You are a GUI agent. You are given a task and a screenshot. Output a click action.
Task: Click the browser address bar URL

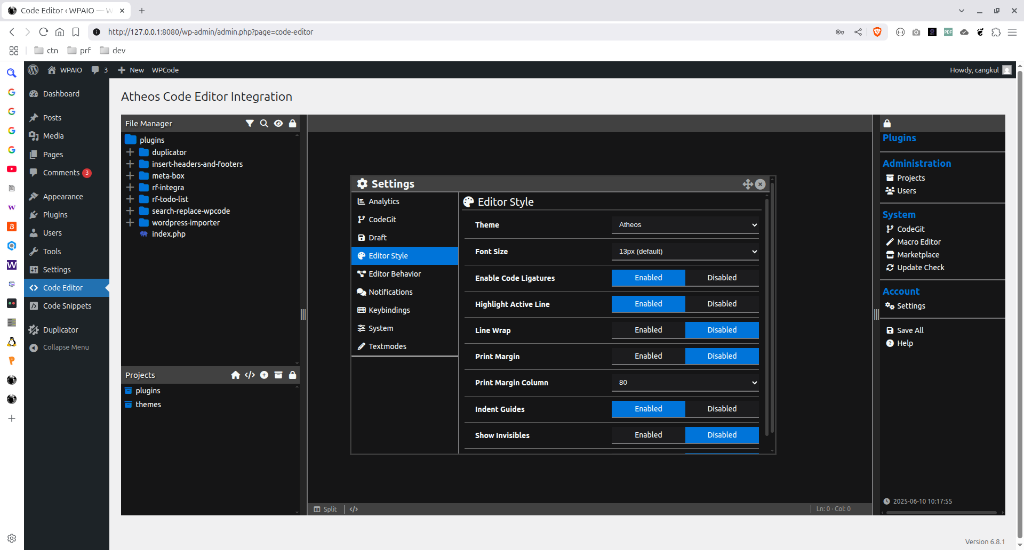click(x=210, y=31)
